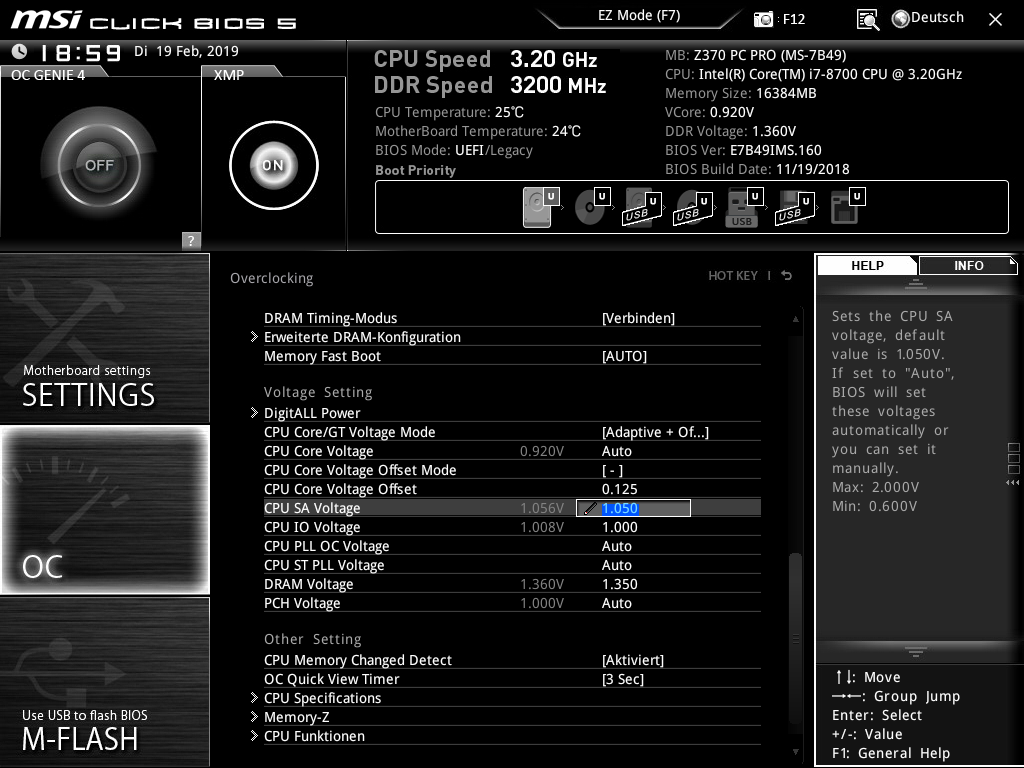Open the M-FLASH section
Image resolution: width=1024 pixels, height=768 pixels.
104,682
